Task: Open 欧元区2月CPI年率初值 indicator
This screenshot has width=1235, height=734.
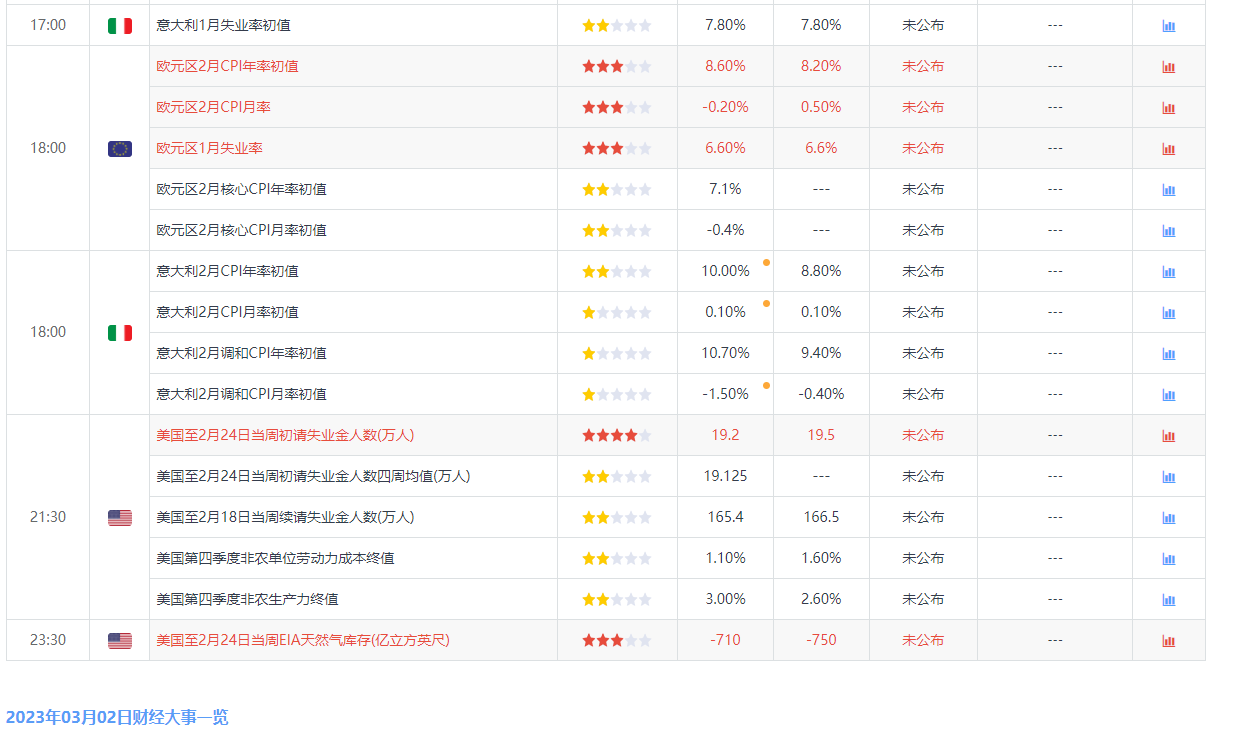Action: point(228,66)
